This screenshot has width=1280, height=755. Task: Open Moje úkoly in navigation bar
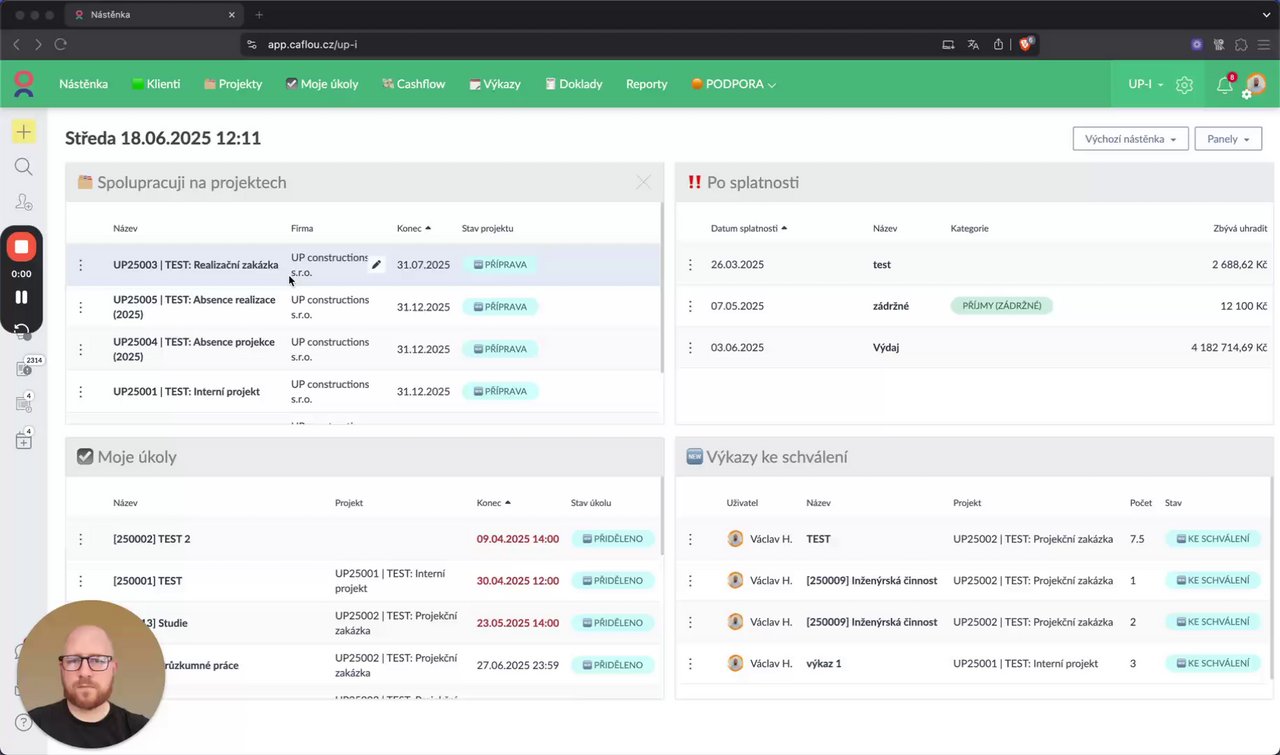322,84
